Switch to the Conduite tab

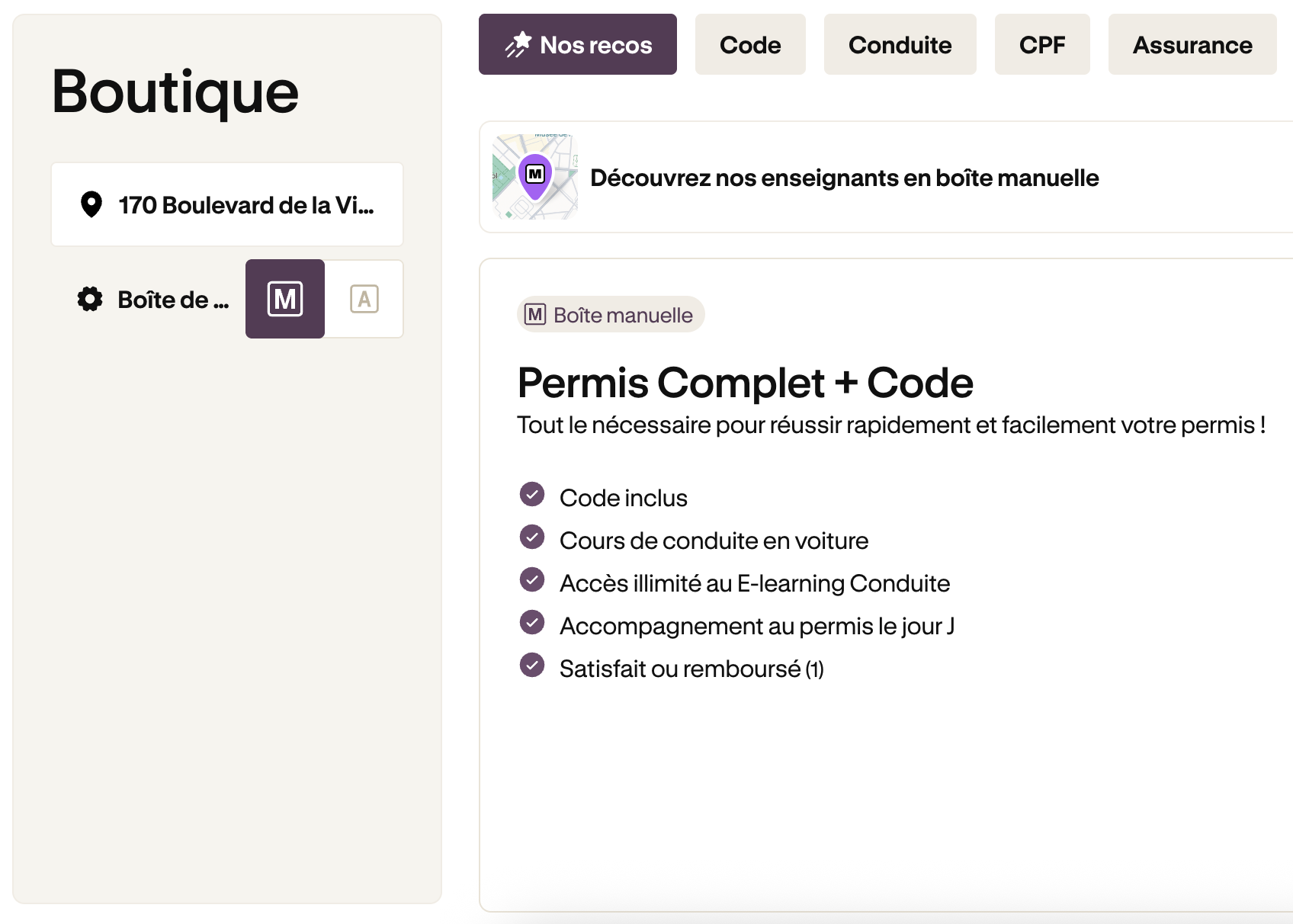point(900,44)
